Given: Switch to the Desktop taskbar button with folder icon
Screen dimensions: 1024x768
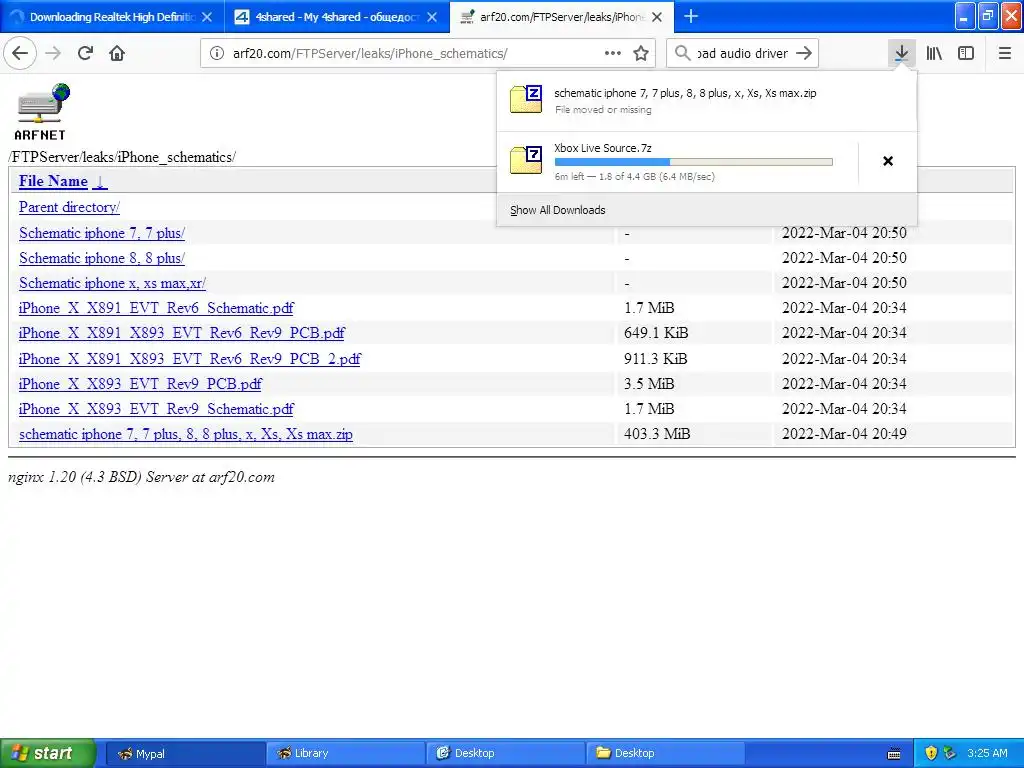Looking at the screenshot, I should (x=665, y=753).
